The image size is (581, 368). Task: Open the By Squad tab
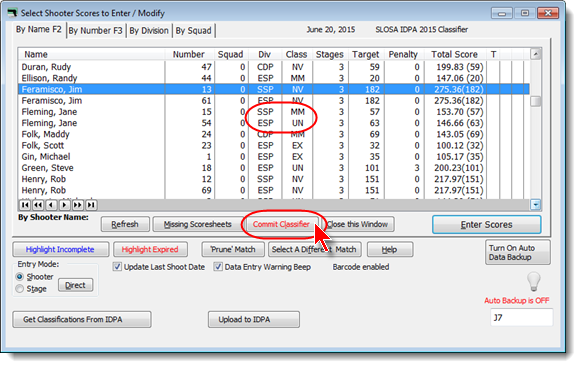click(193, 31)
